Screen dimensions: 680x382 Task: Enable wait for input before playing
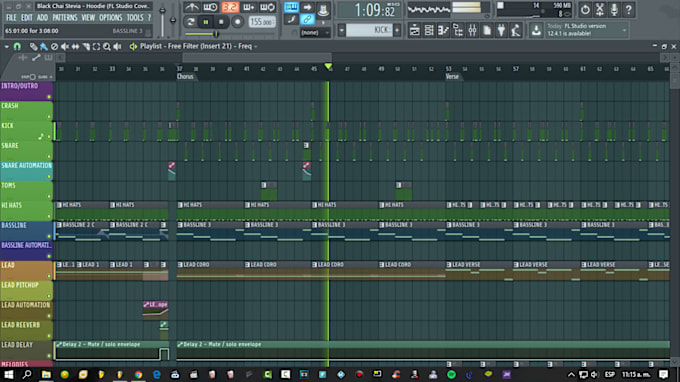pyautogui.click(x=210, y=7)
